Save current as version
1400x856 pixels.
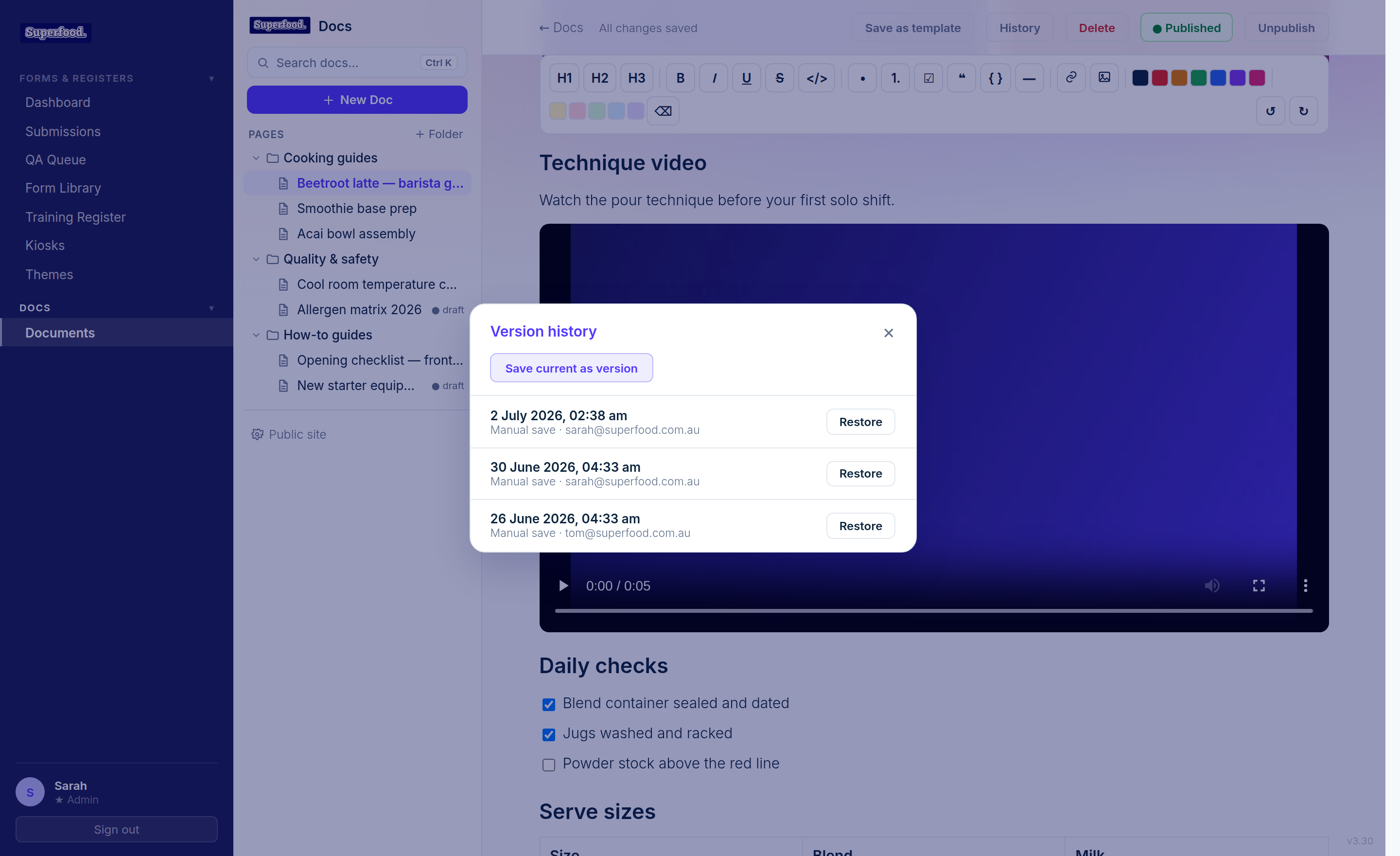(x=571, y=368)
